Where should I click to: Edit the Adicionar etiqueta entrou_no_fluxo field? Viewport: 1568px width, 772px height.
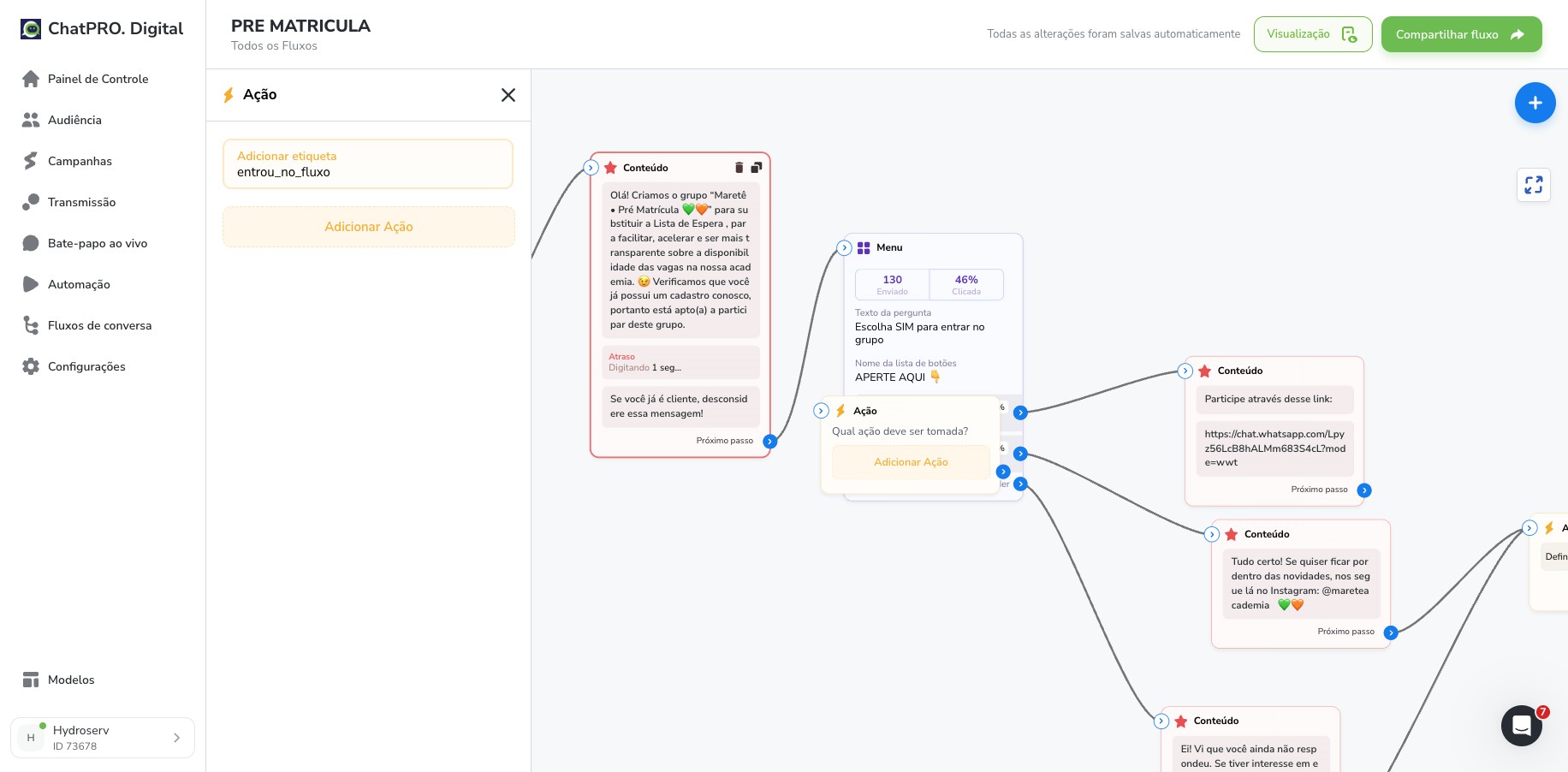tap(368, 163)
